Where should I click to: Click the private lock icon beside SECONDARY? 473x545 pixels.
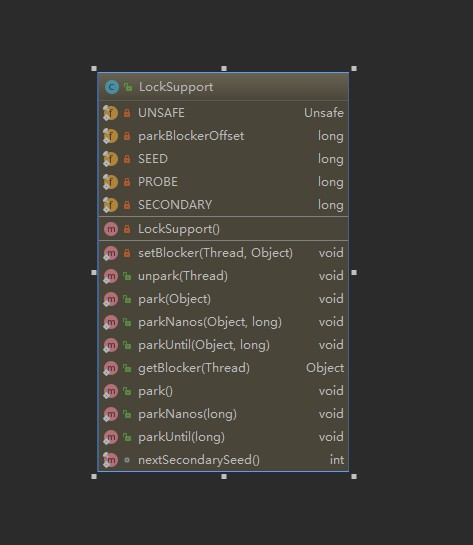[x=127, y=205]
